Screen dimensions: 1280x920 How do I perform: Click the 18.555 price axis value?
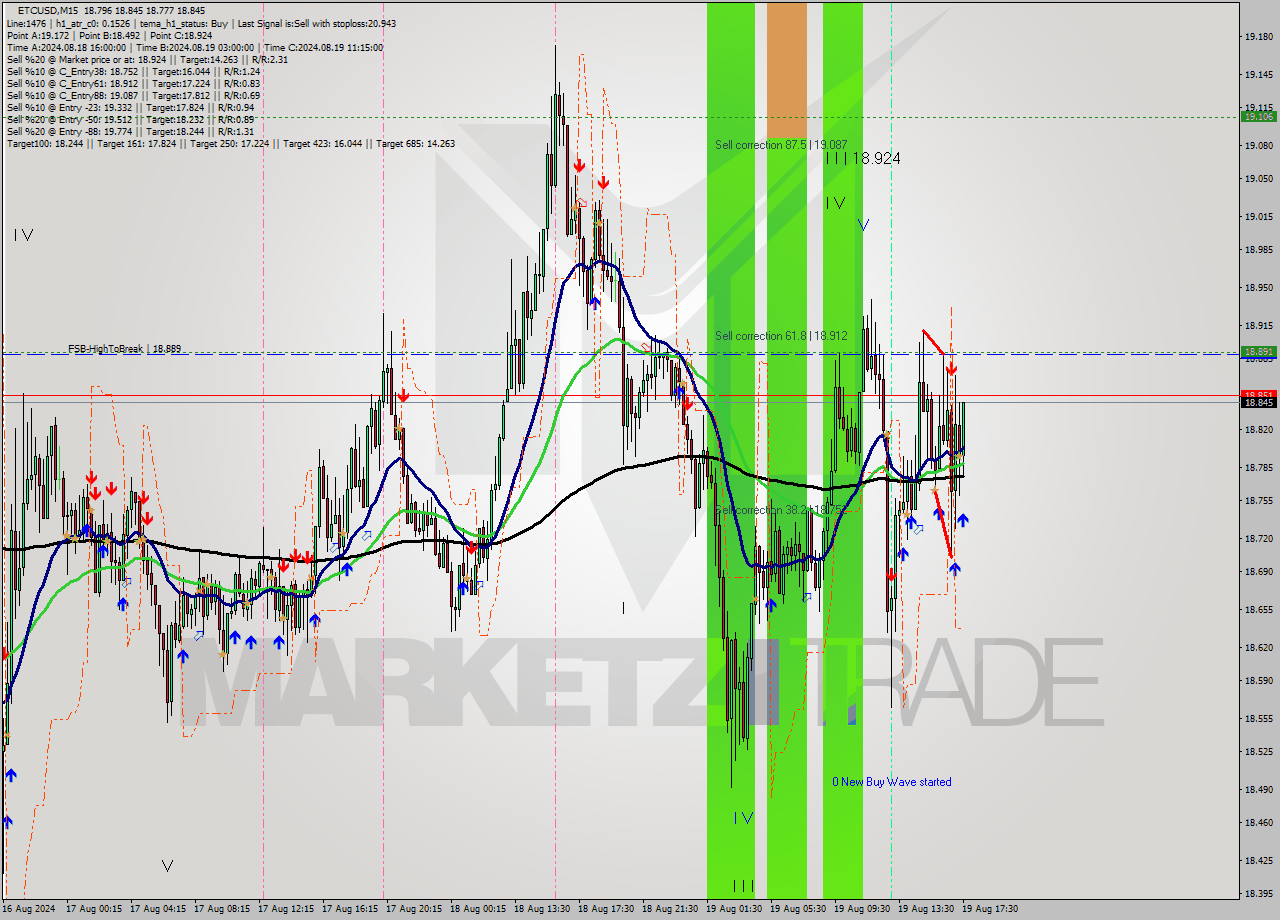tap(1257, 718)
